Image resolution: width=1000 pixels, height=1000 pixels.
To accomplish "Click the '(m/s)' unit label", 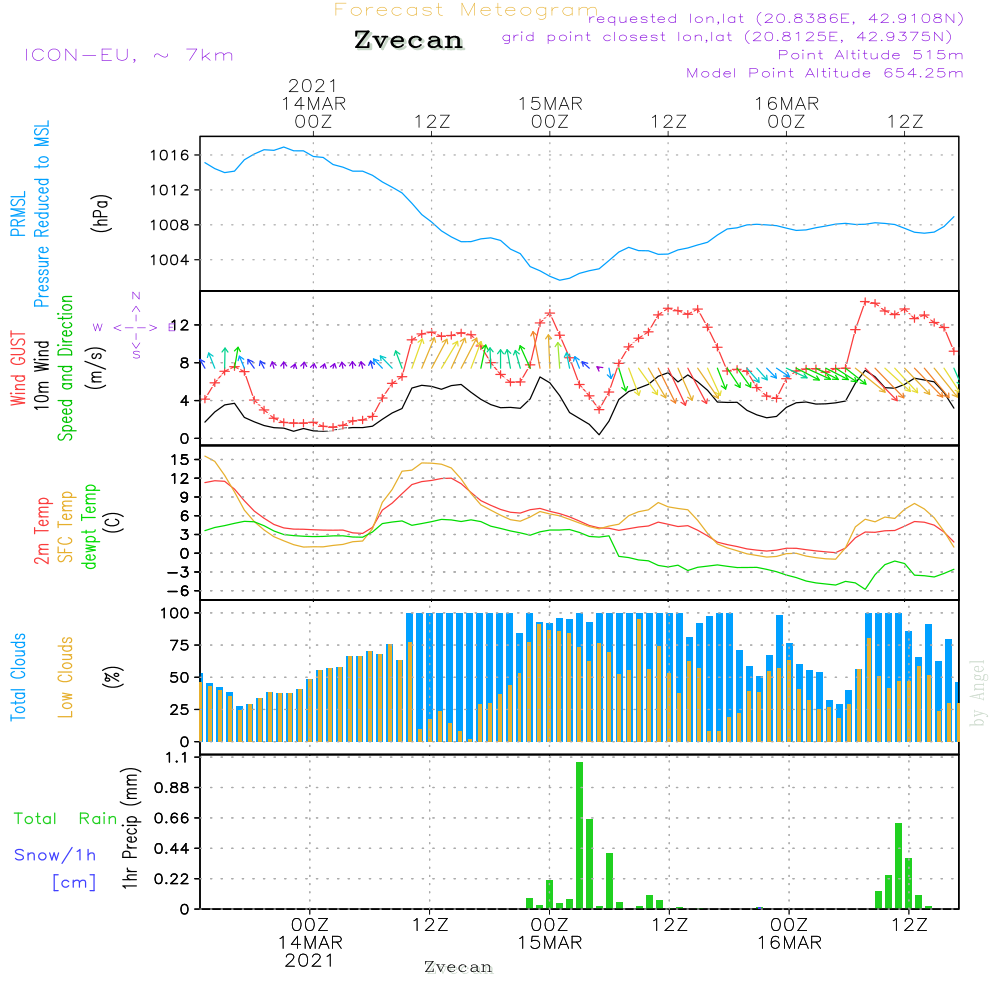I will tap(96, 368).
